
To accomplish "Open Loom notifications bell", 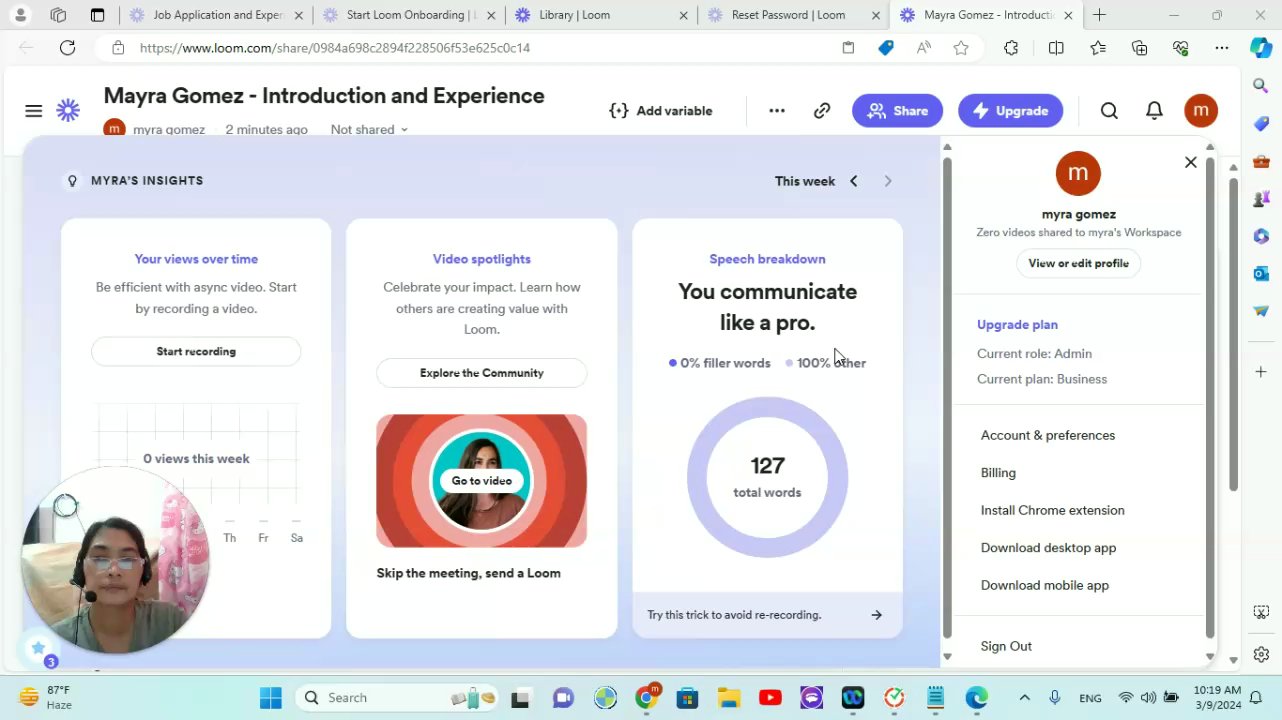I will point(1154,111).
